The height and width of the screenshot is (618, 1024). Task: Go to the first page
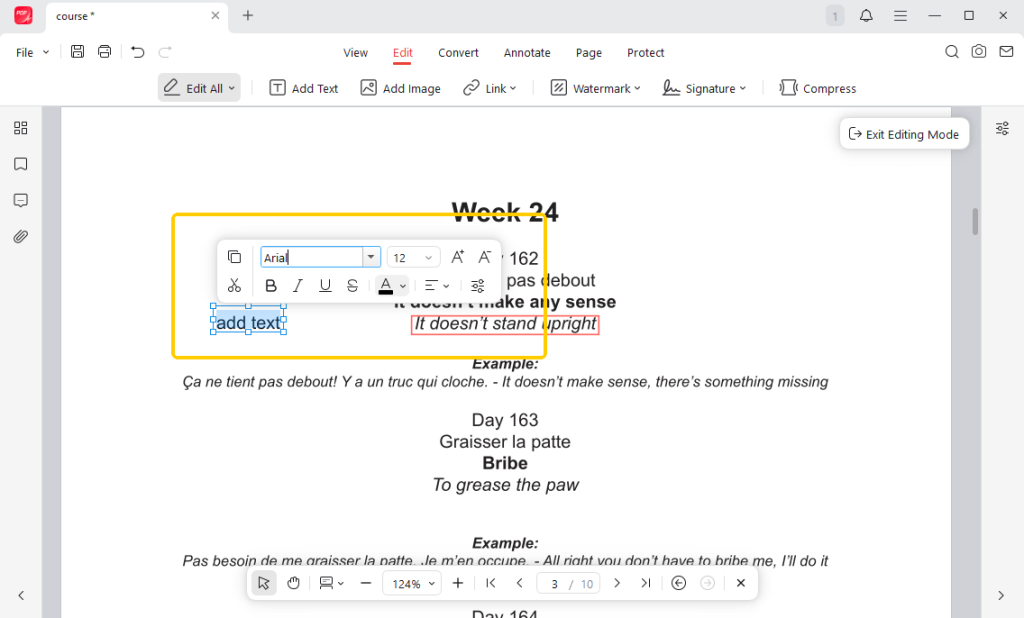point(490,583)
